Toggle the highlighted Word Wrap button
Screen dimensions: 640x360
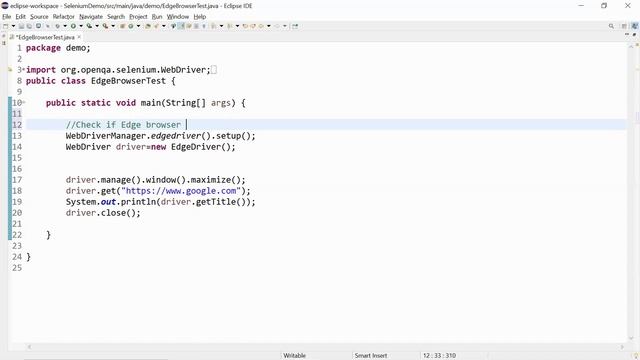181,26
